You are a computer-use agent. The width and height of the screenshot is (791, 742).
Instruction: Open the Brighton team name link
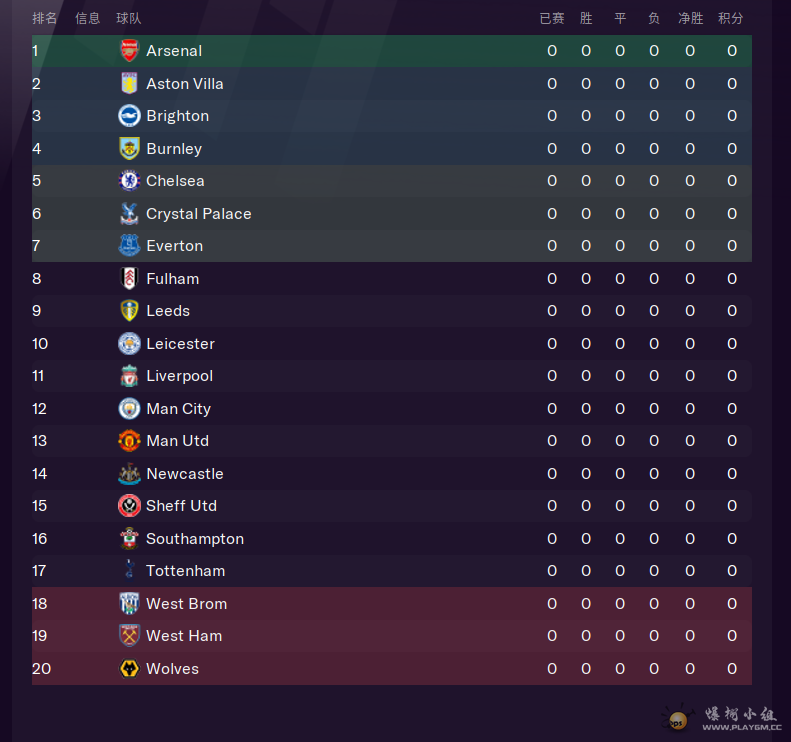(177, 116)
